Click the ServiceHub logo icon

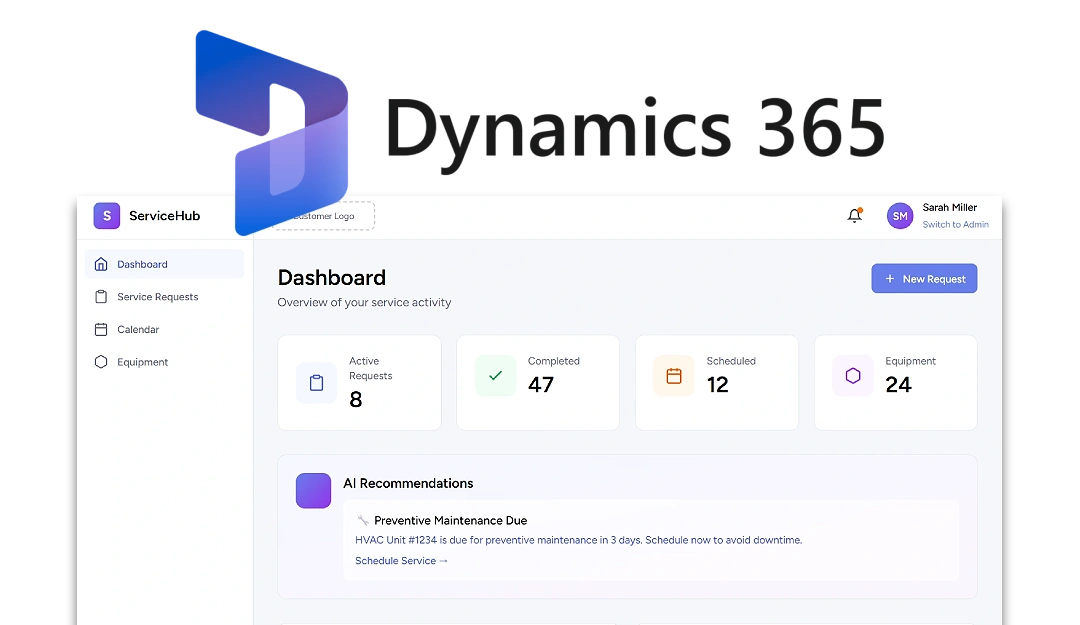(x=106, y=215)
